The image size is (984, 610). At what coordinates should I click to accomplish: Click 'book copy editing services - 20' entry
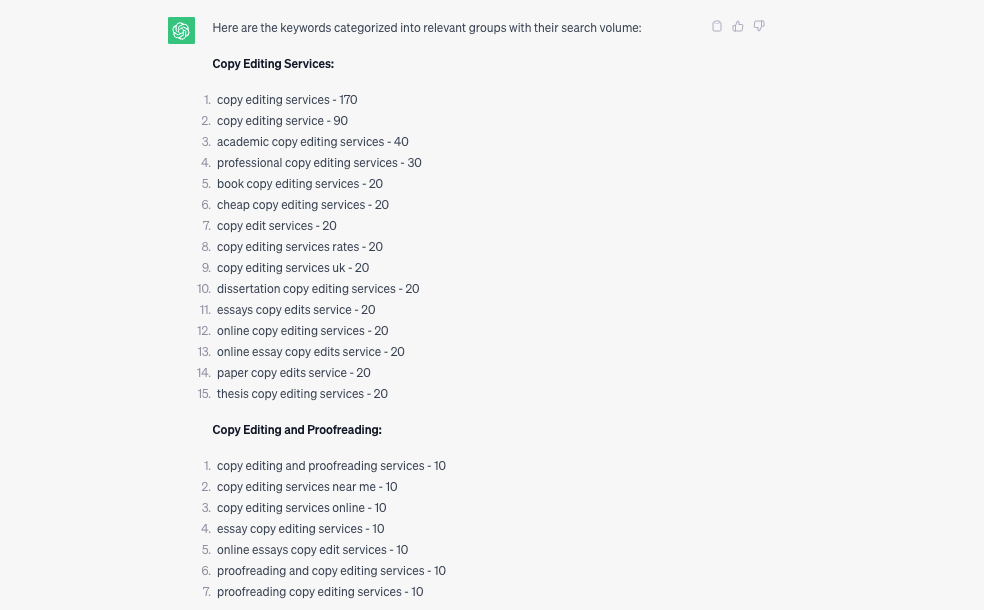pos(299,184)
